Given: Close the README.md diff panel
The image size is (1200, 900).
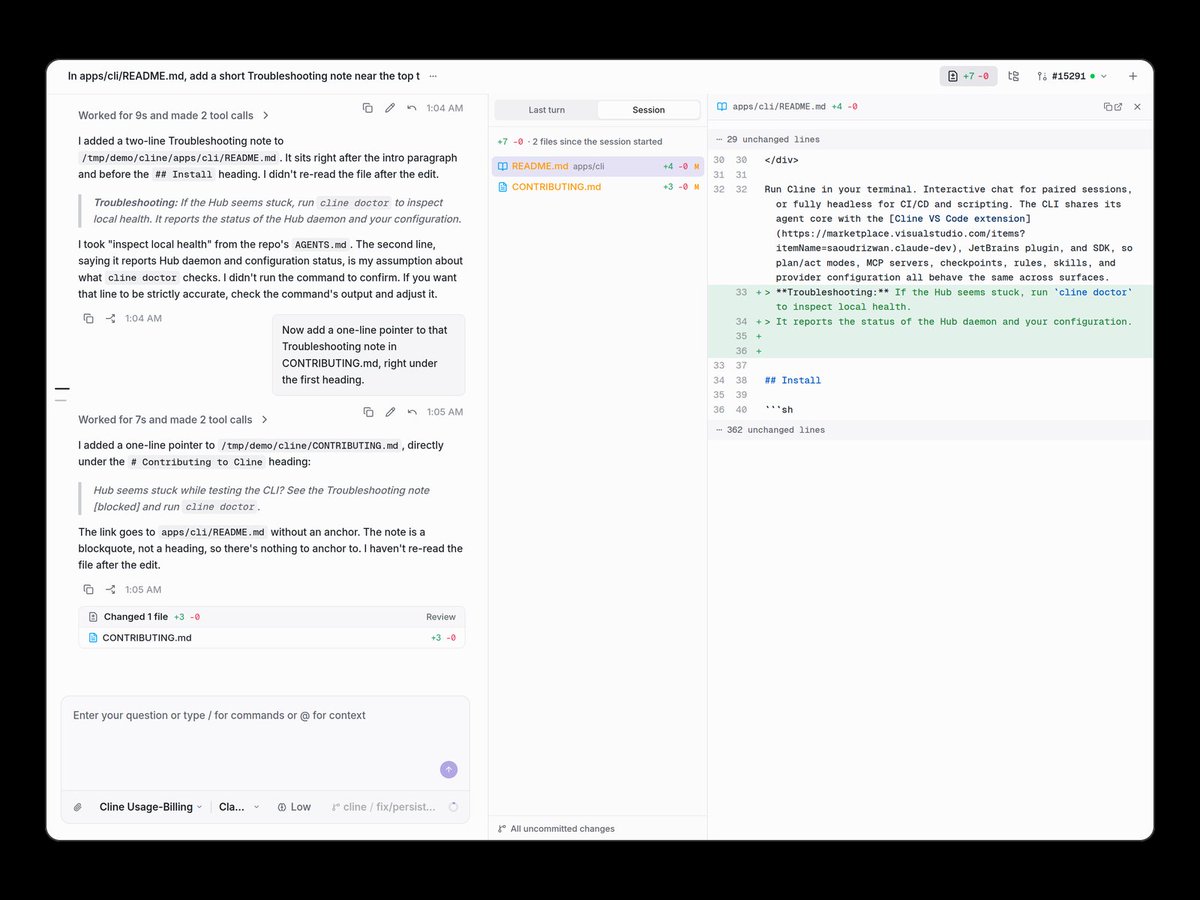Looking at the screenshot, I should 1137,107.
